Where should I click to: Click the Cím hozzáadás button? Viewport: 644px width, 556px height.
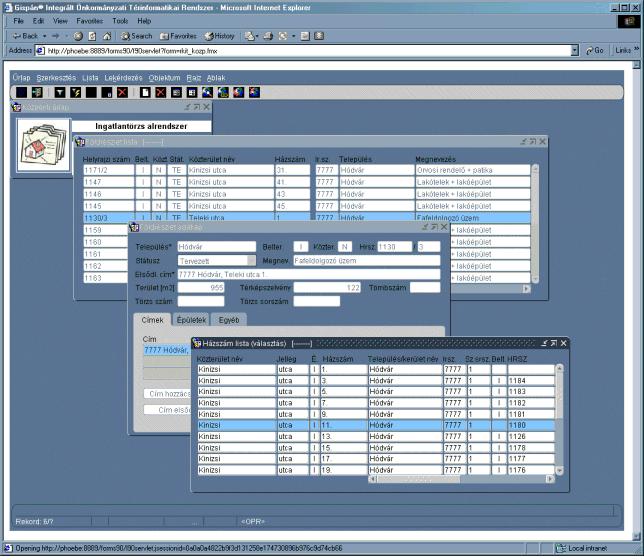click(167, 395)
